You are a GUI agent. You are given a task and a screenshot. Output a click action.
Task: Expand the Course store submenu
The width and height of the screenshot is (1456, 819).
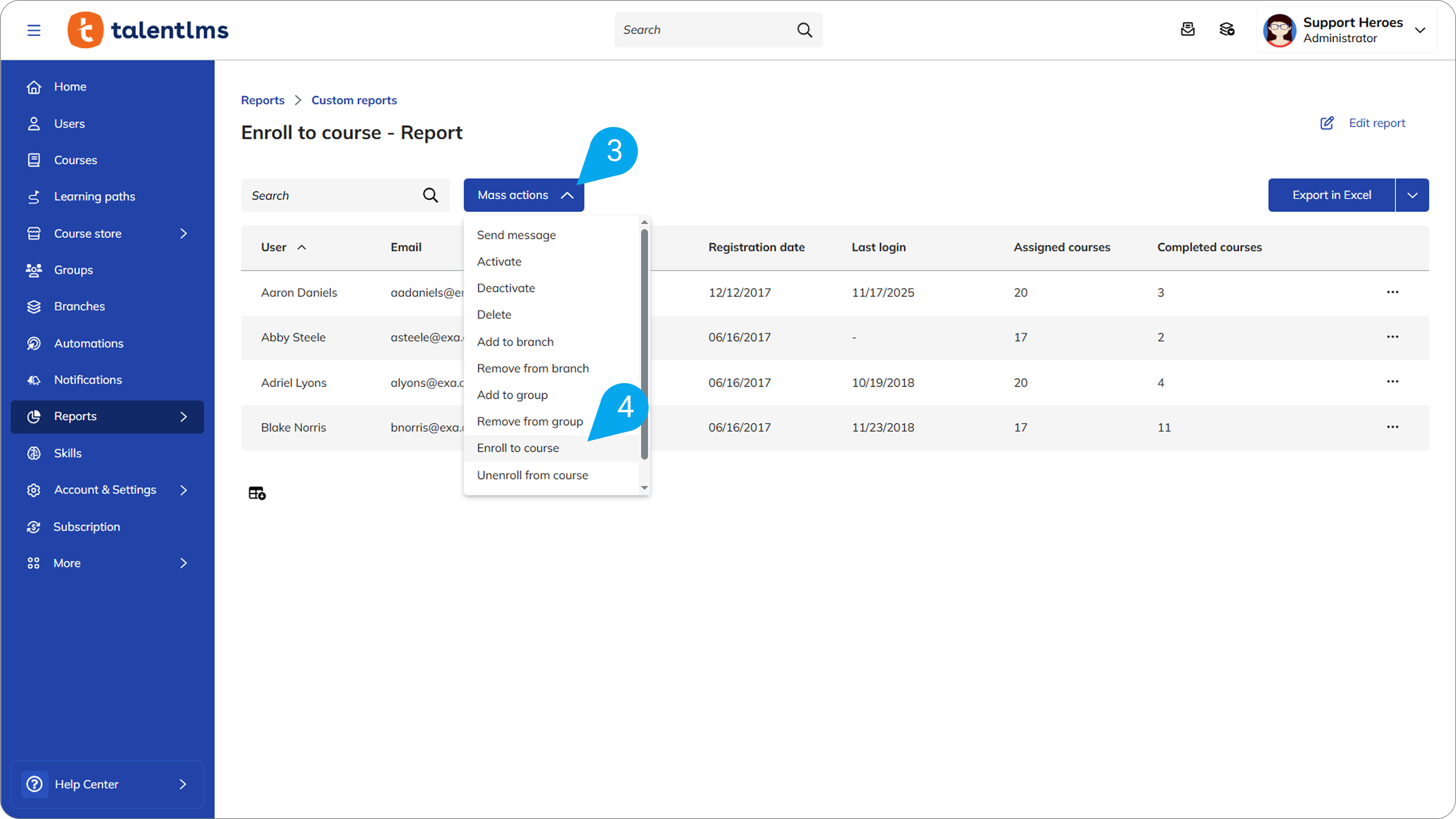(183, 233)
